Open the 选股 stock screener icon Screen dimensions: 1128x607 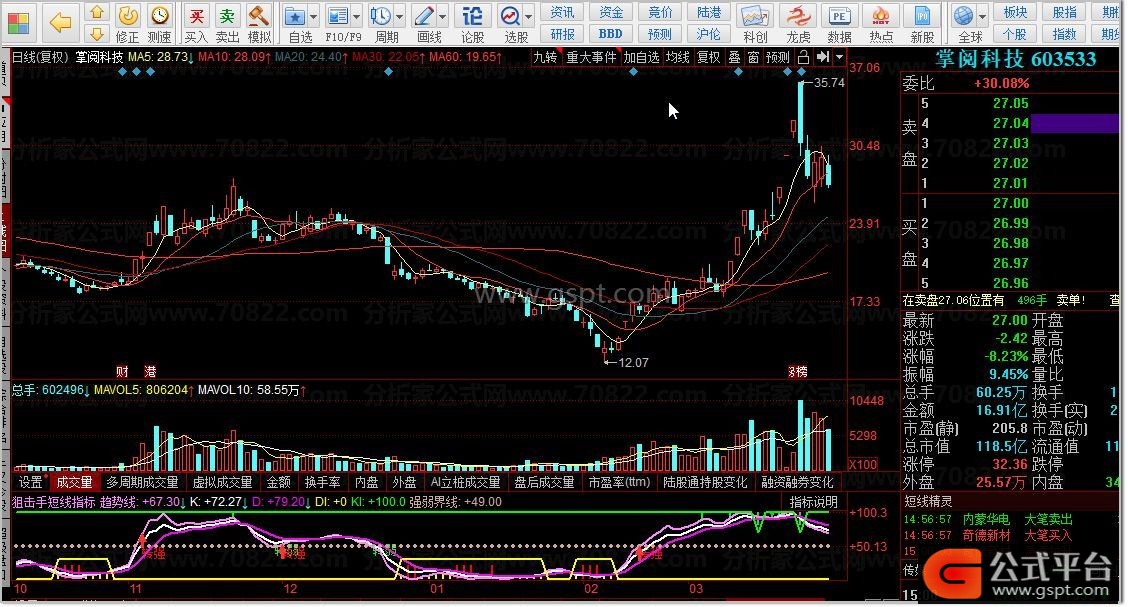pos(512,23)
